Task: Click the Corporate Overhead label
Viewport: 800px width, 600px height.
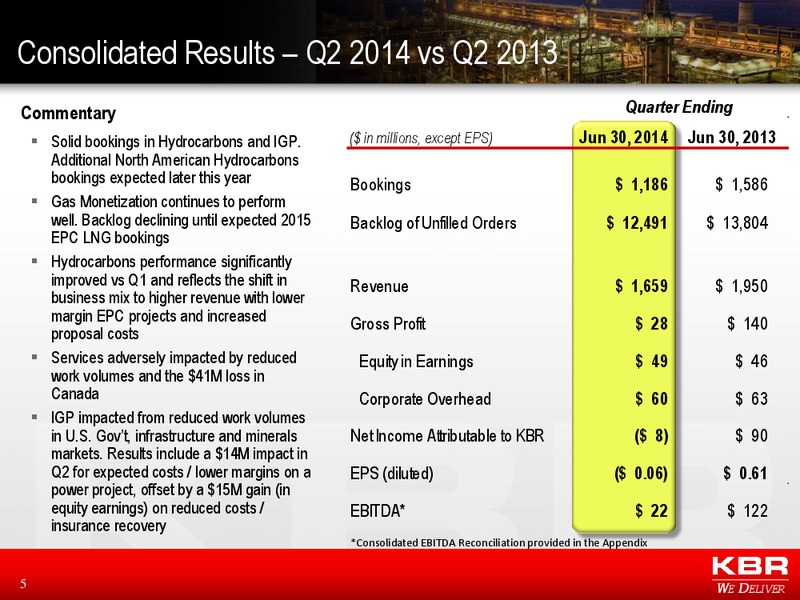Action: pyautogui.click(x=425, y=399)
